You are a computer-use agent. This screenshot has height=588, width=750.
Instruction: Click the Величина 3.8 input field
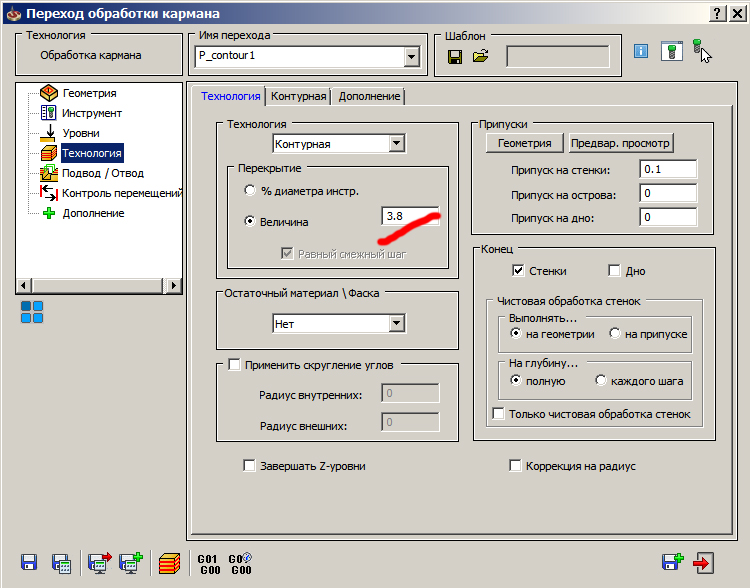pos(410,216)
